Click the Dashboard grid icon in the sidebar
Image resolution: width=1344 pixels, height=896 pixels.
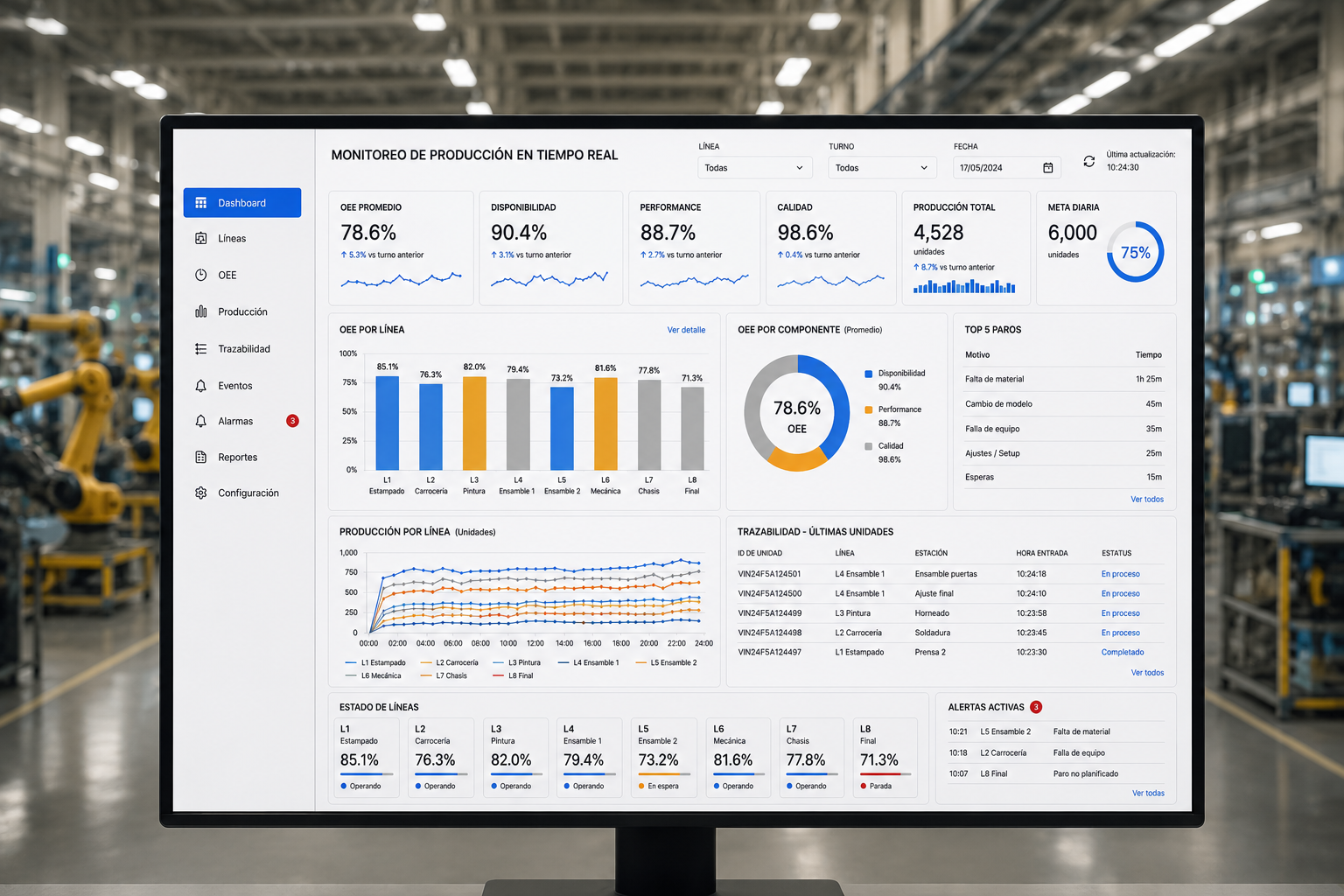[x=201, y=203]
